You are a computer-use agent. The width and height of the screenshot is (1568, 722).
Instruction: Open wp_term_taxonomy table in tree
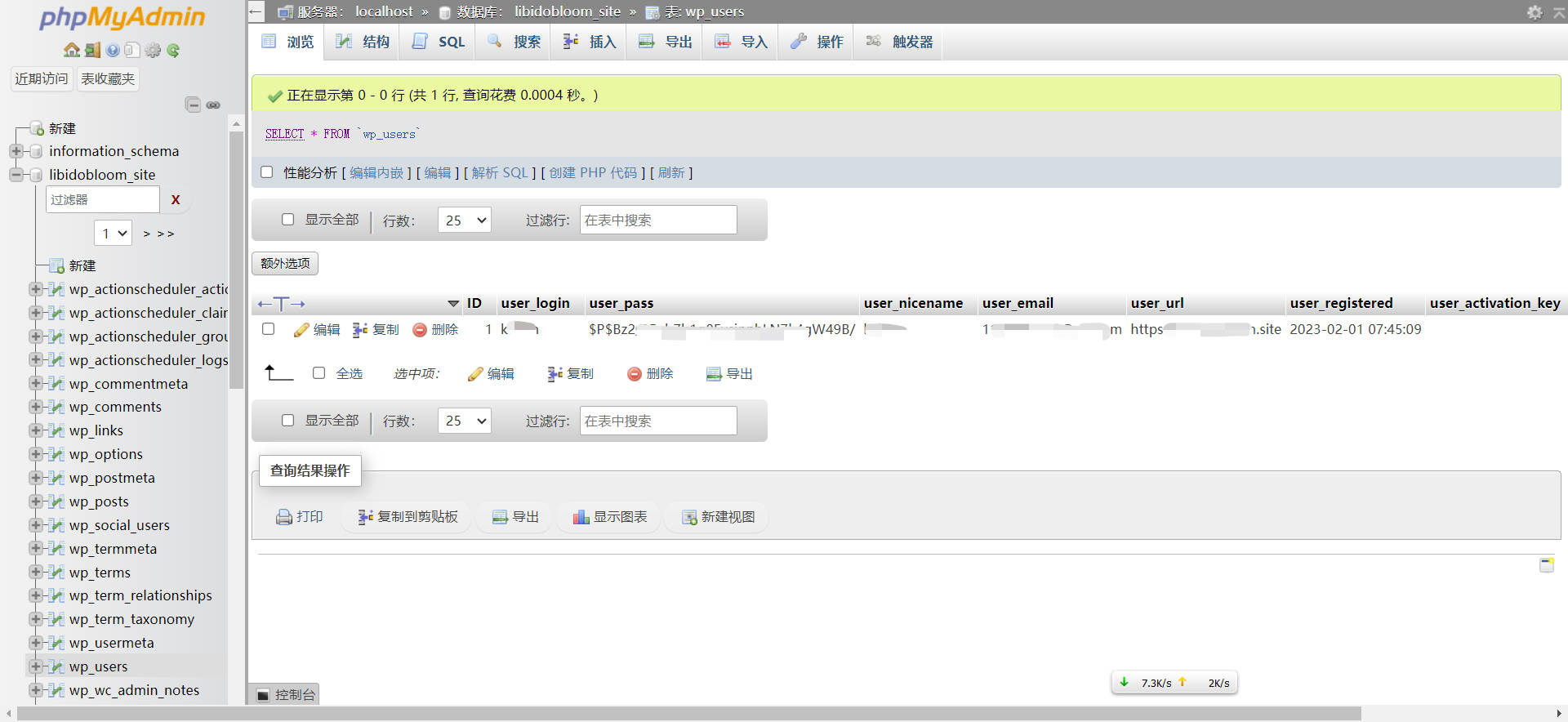tap(131, 619)
